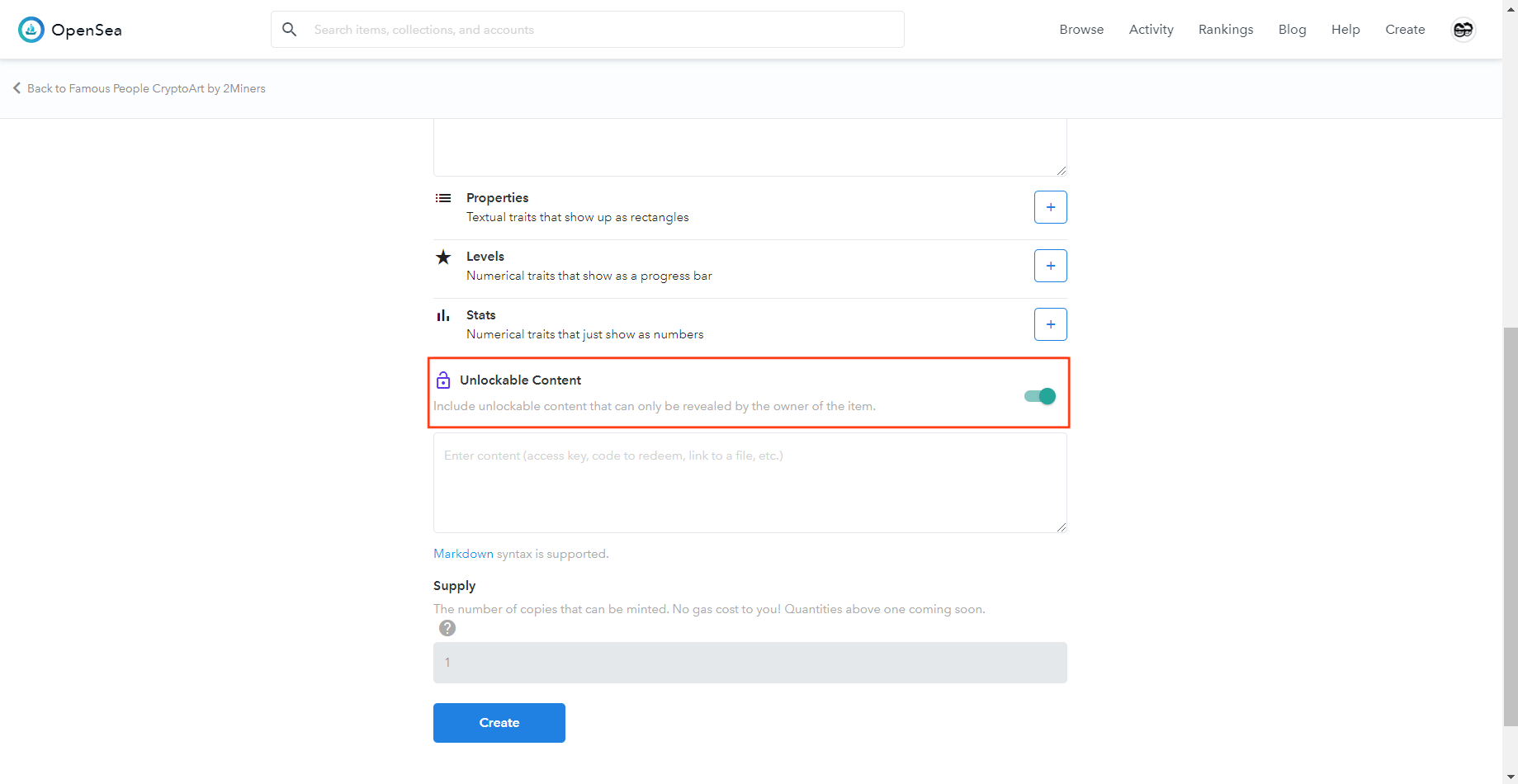This screenshot has height=784, width=1518.
Task: Open the Markdown syntax link
Action: [463, 554]
